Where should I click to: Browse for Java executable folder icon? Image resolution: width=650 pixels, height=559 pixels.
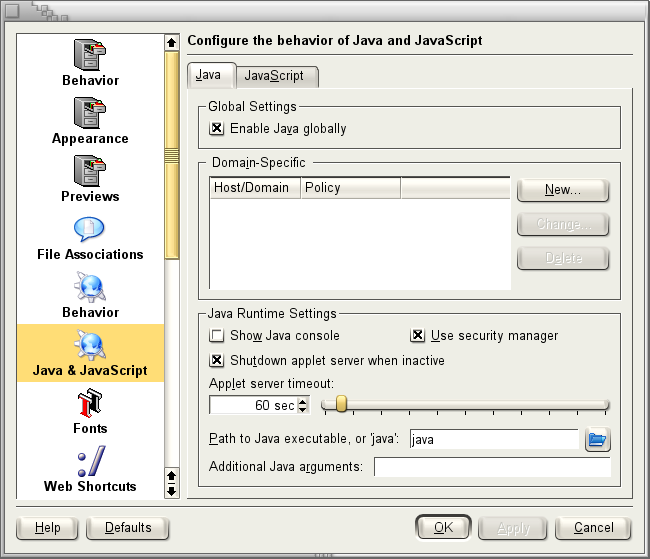597,439
